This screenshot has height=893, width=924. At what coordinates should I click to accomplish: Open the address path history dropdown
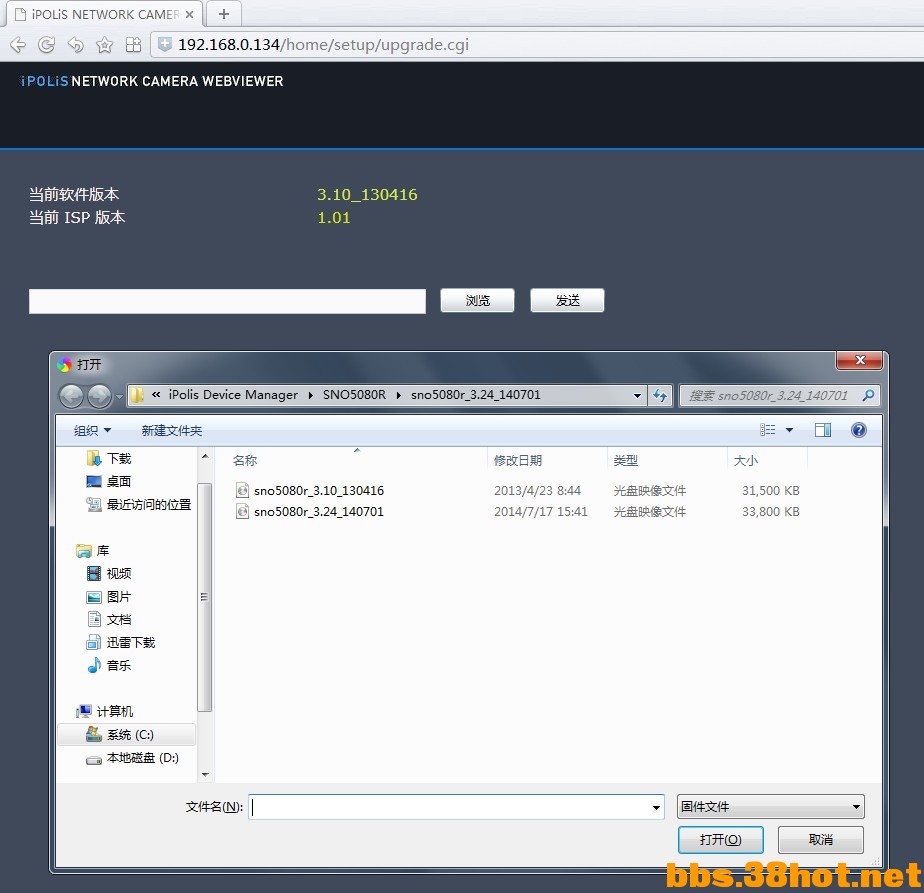(x=637, y=396)
